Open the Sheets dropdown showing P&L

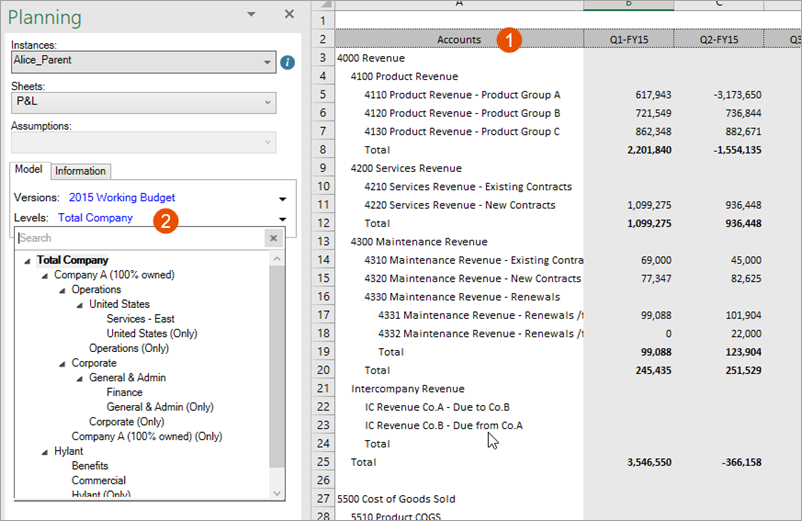tap(143, 102)
